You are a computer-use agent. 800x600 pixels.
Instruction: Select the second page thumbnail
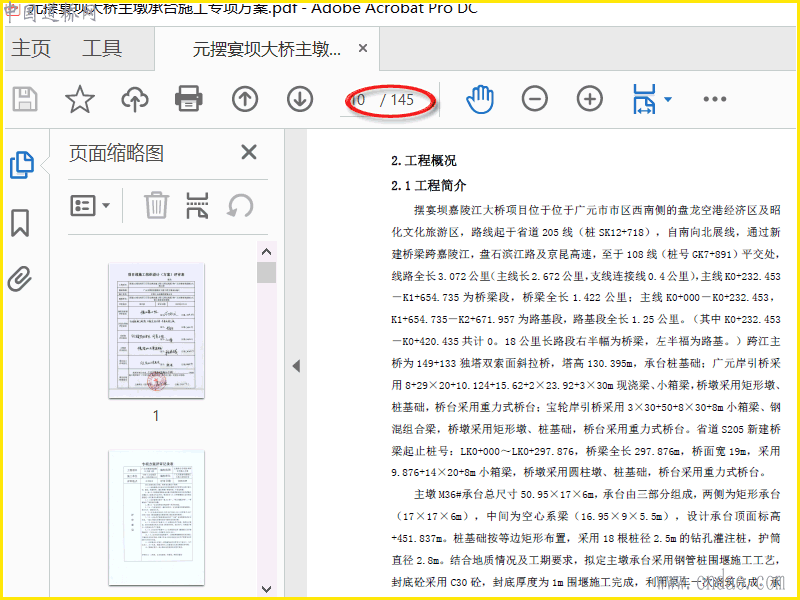click(x=157, y=517)
